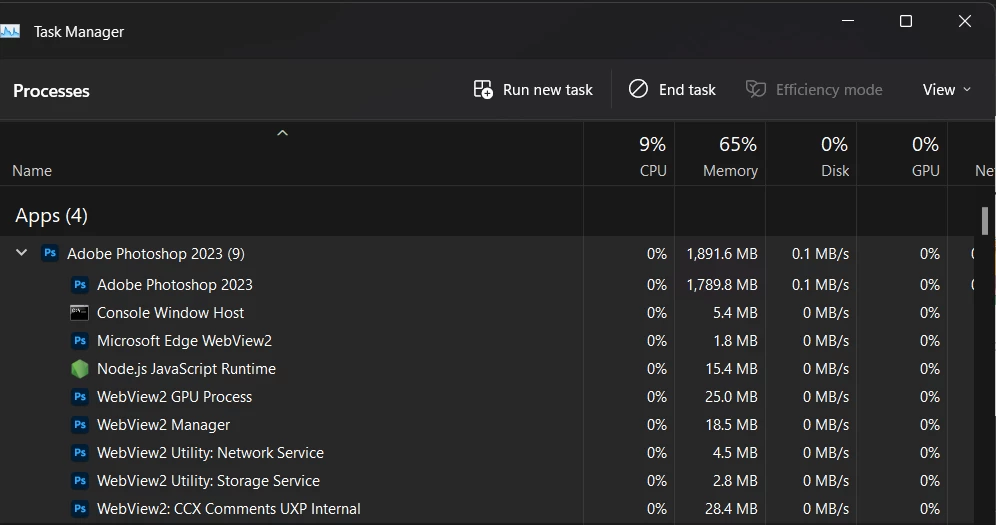Click the 1,789.8 MB memory value
The width and height of the screenshot is (996, 525).
pyautogui.click(x=722, y=285)
